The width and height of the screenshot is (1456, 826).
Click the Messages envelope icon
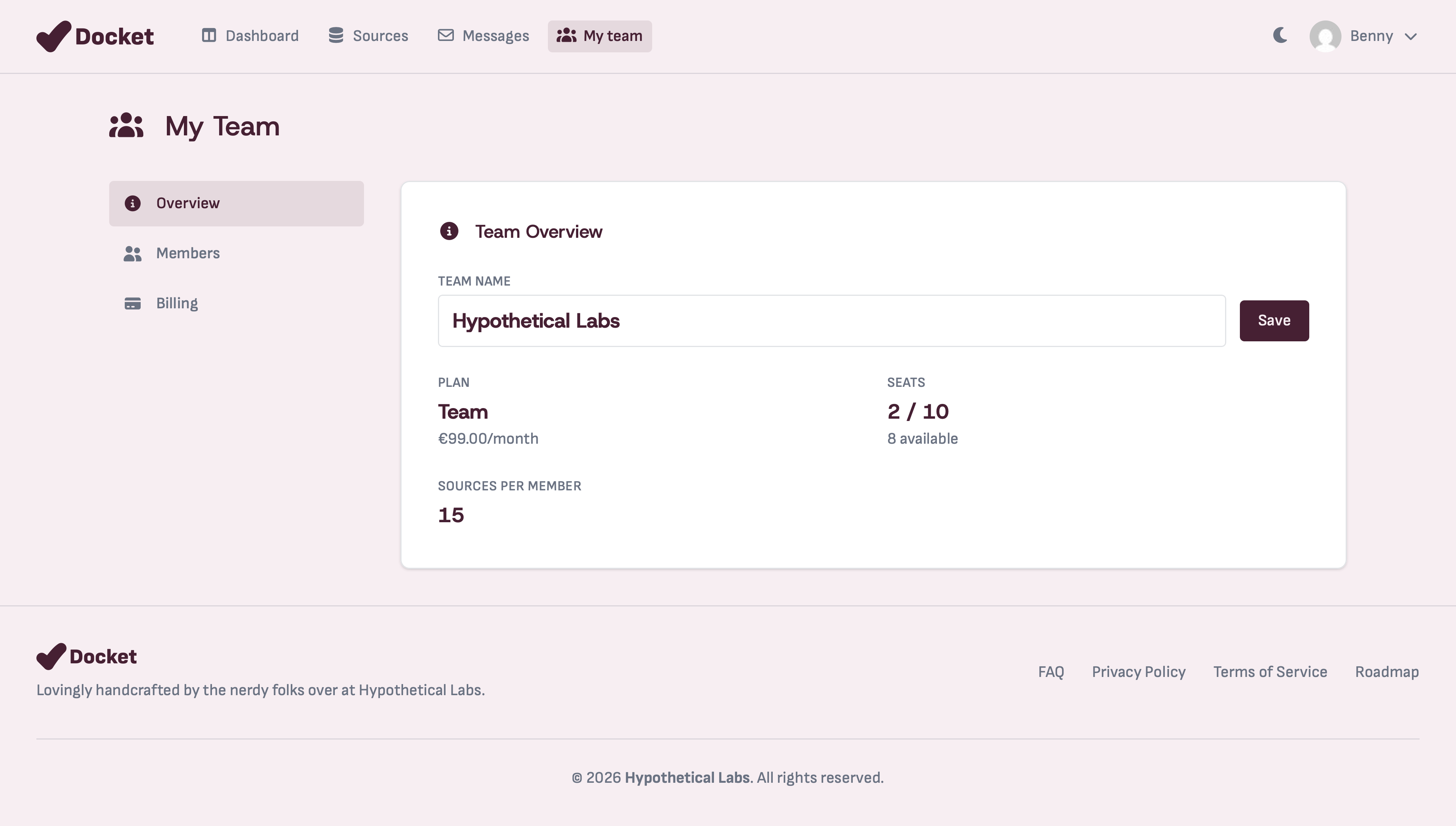[446, 36]
